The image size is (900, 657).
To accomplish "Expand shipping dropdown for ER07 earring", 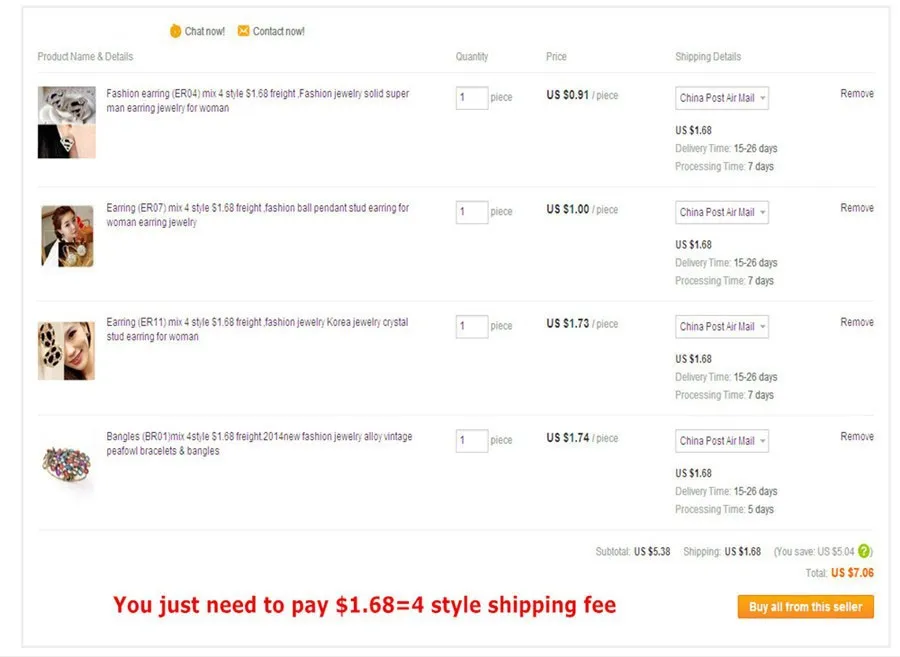I will coord(721,212).
